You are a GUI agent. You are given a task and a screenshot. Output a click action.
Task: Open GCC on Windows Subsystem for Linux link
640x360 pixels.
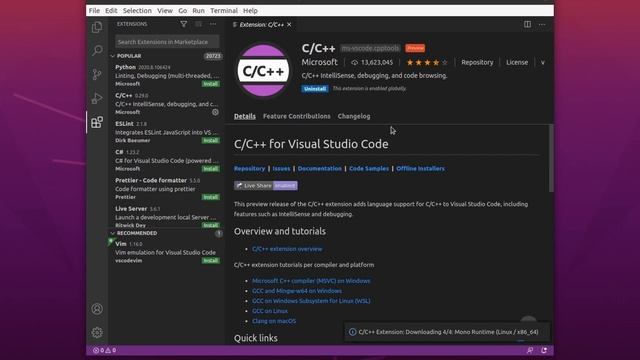click(311, 301)
